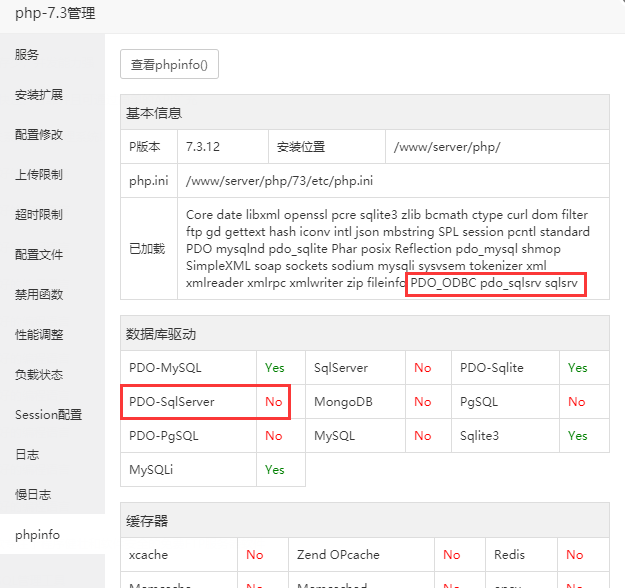
Task: Click the 数据库驱动 section header
Action: point(365,334)
